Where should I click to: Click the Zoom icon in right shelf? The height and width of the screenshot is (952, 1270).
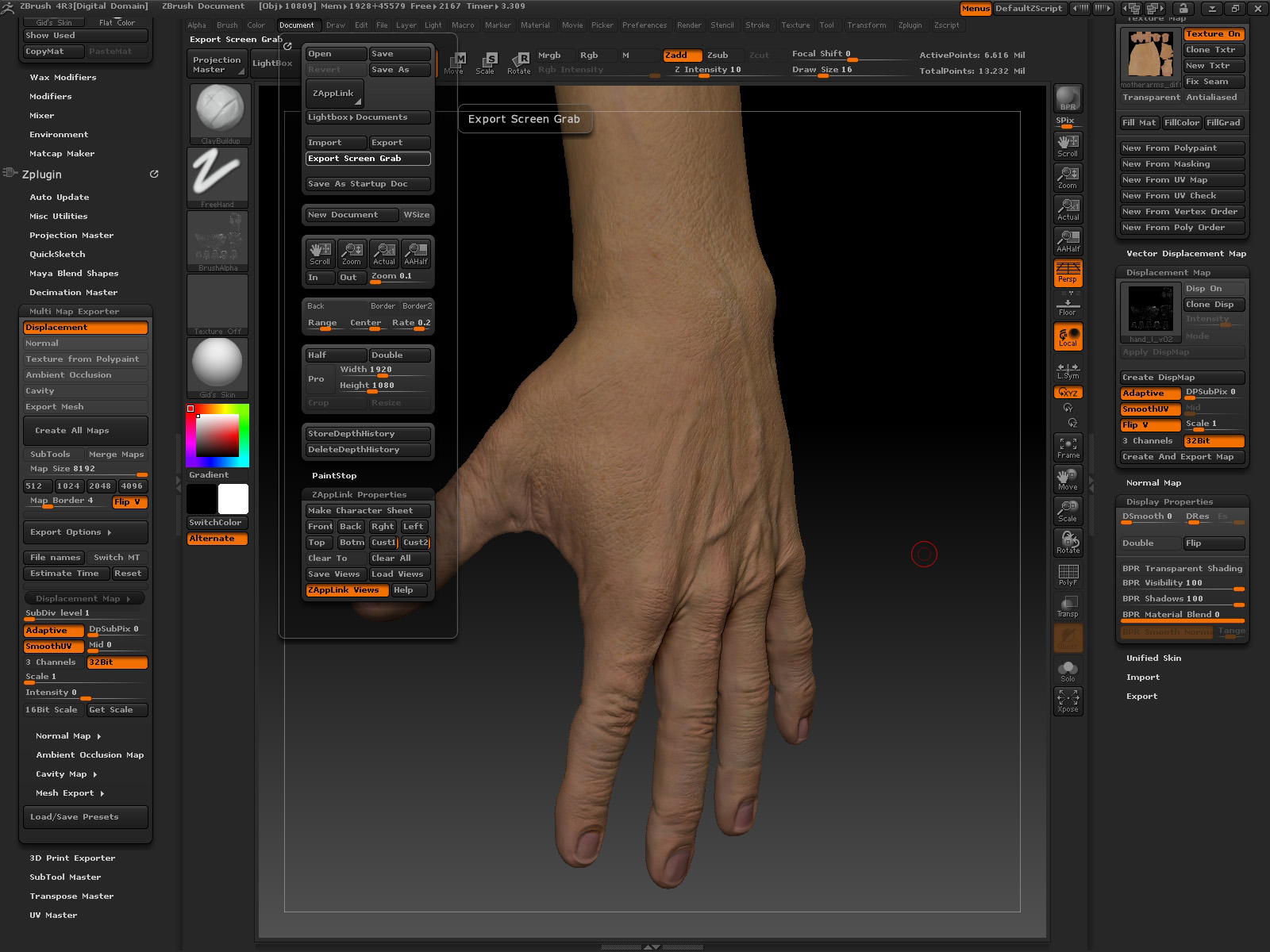pos(1068,177)
